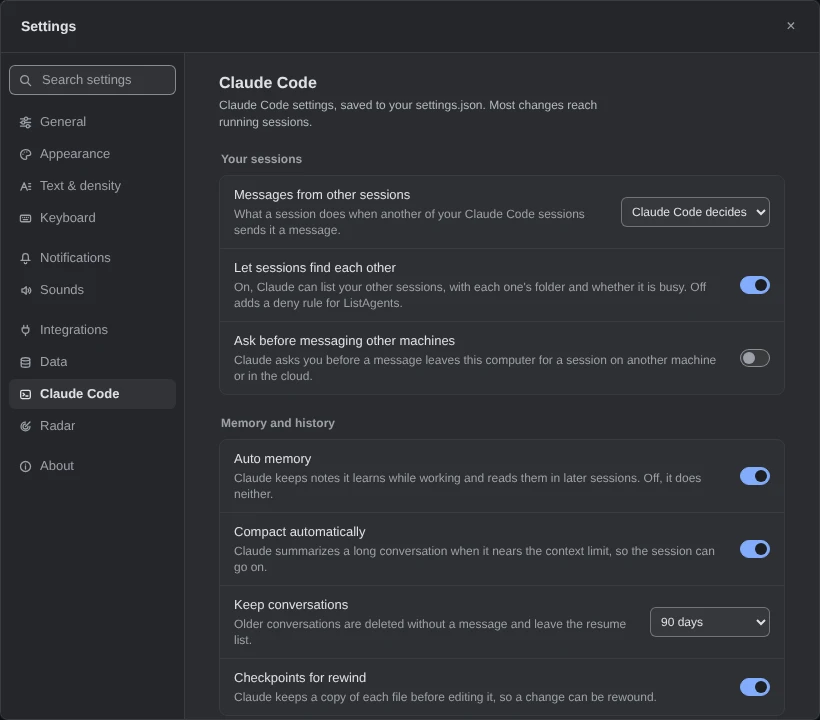Switch to Notifications settings

[92, 258]
